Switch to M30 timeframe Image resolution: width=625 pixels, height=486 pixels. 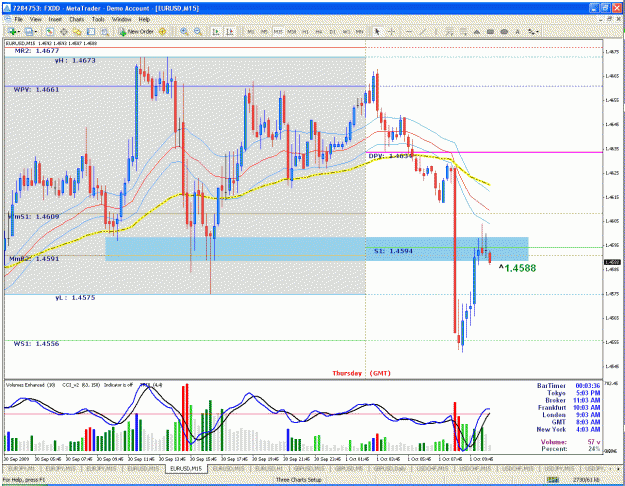tap(292, 31)
